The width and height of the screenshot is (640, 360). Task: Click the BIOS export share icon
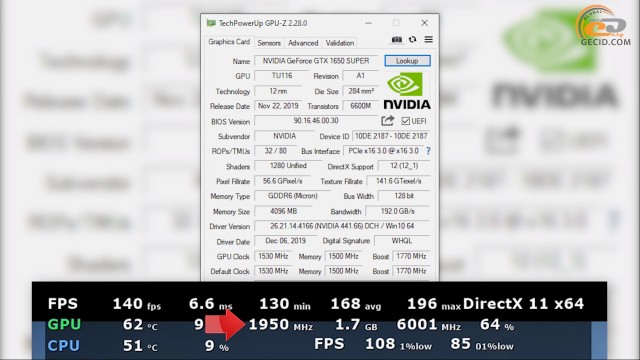pos(387,121)
